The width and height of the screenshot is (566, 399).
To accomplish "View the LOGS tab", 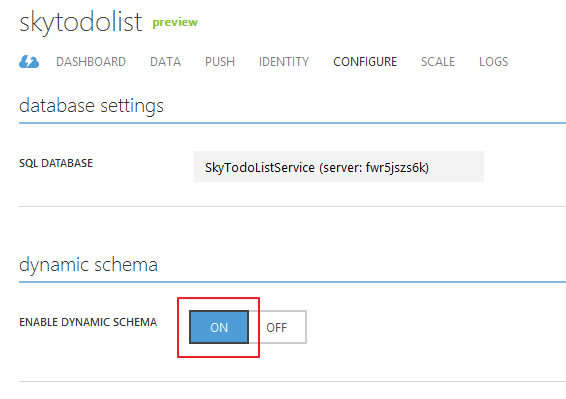I will 493,62.
